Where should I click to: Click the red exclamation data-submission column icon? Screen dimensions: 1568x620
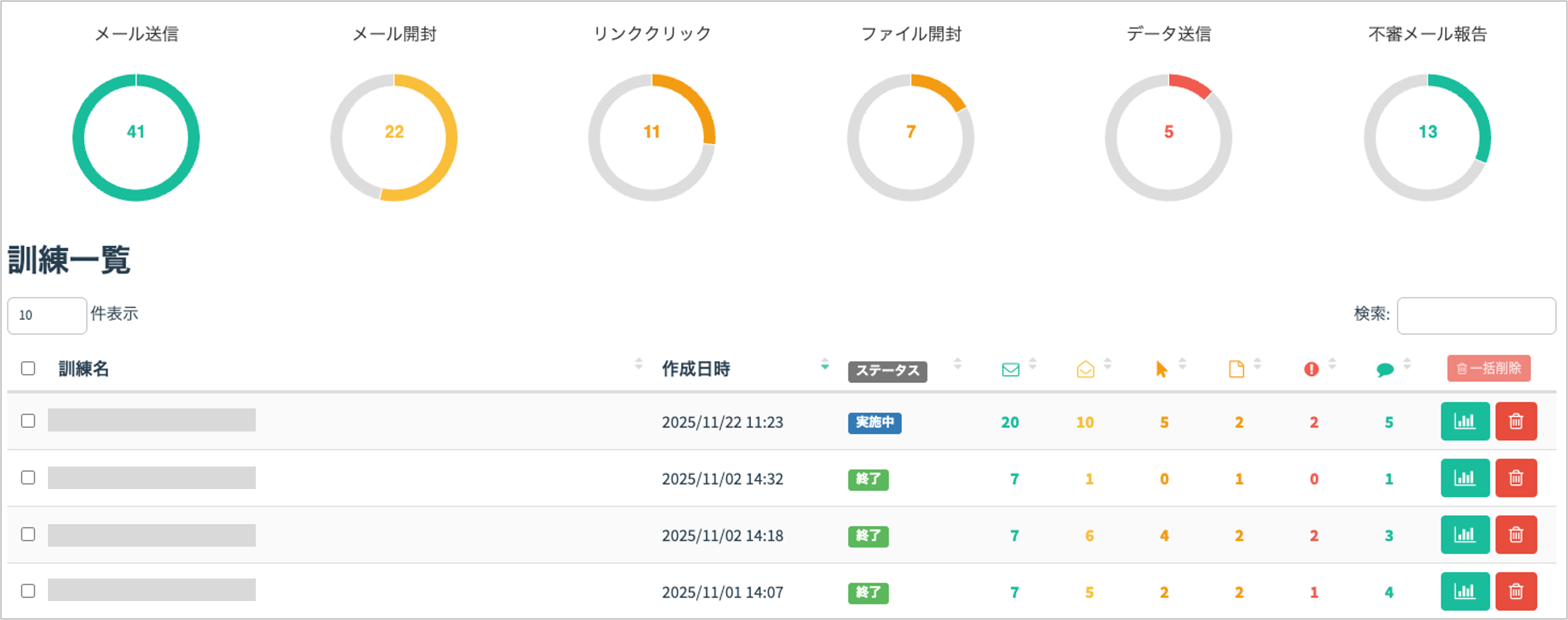(x=1311, y=369)
